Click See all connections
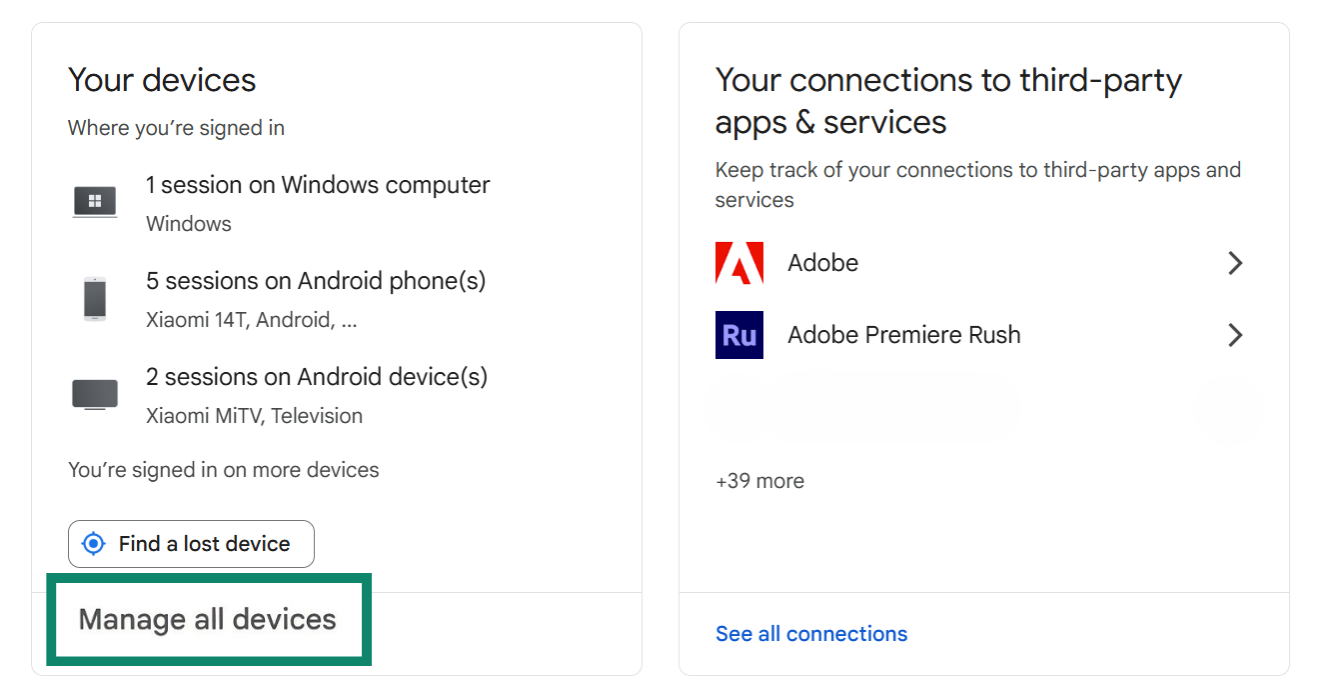 (x=811, y=633)
